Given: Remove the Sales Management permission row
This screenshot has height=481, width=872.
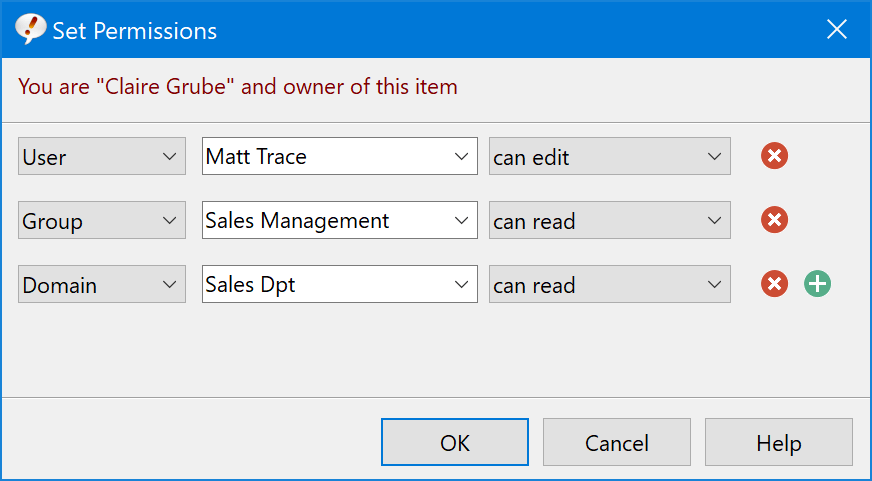Looking at the screenshot, I should tap(774, 220).
